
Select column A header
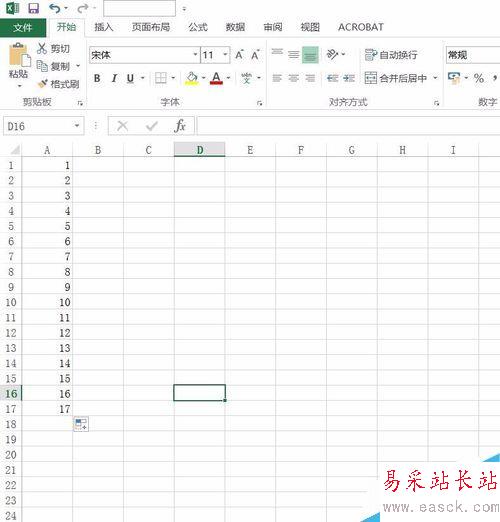pyautogui.click(x=47, y=150)
